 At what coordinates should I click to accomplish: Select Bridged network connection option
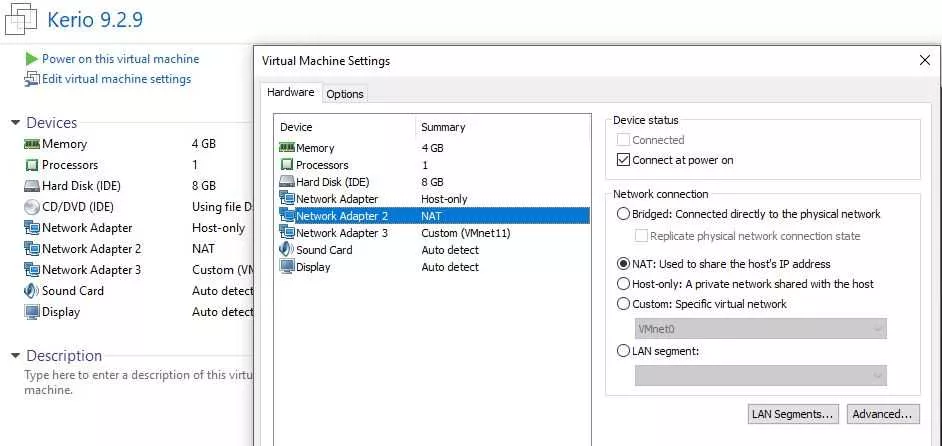pyautogui.click(x=623, y=214)
